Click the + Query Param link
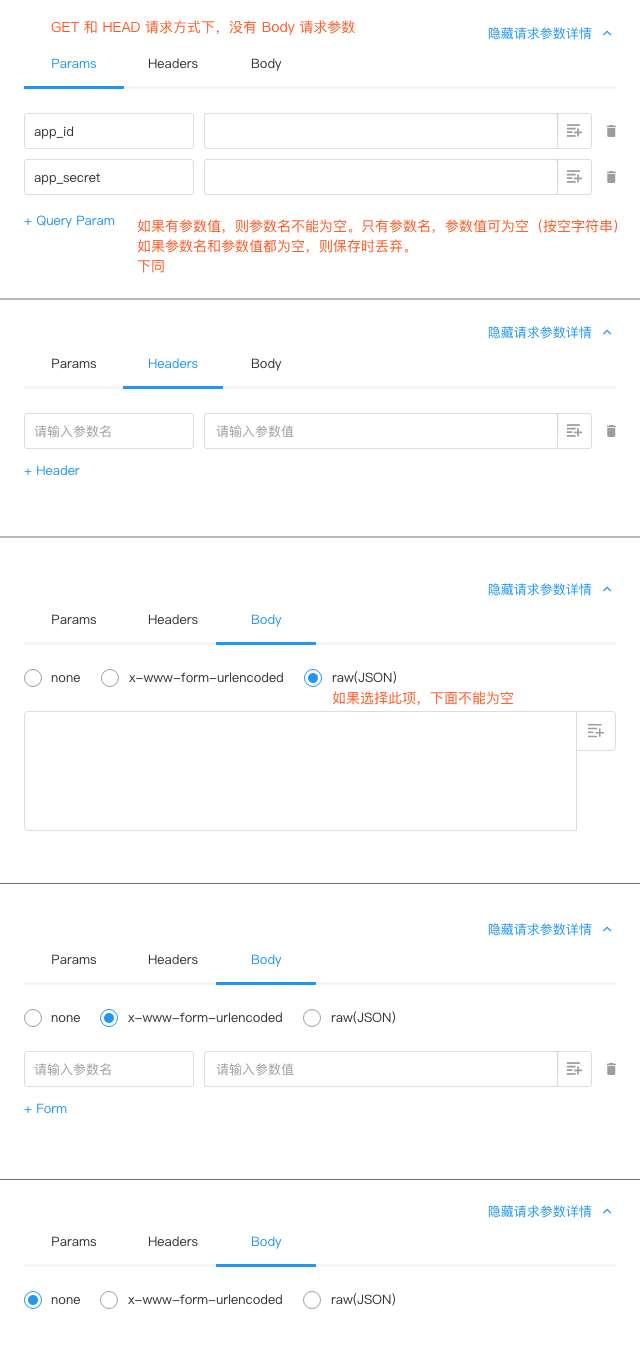This screenshot has height=1371, width=640. coord(69,221)
